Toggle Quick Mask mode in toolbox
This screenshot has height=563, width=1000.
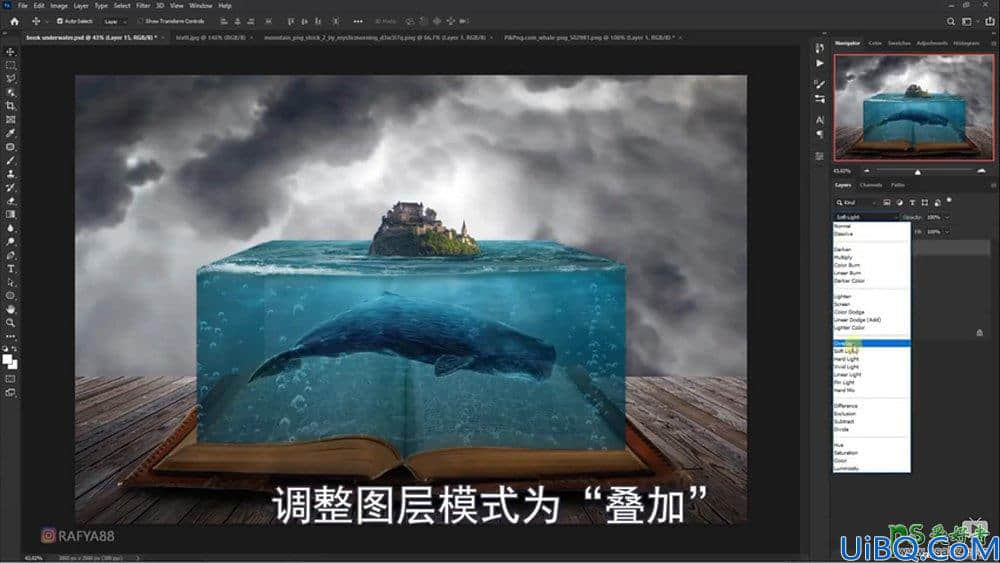click(10, 379)
